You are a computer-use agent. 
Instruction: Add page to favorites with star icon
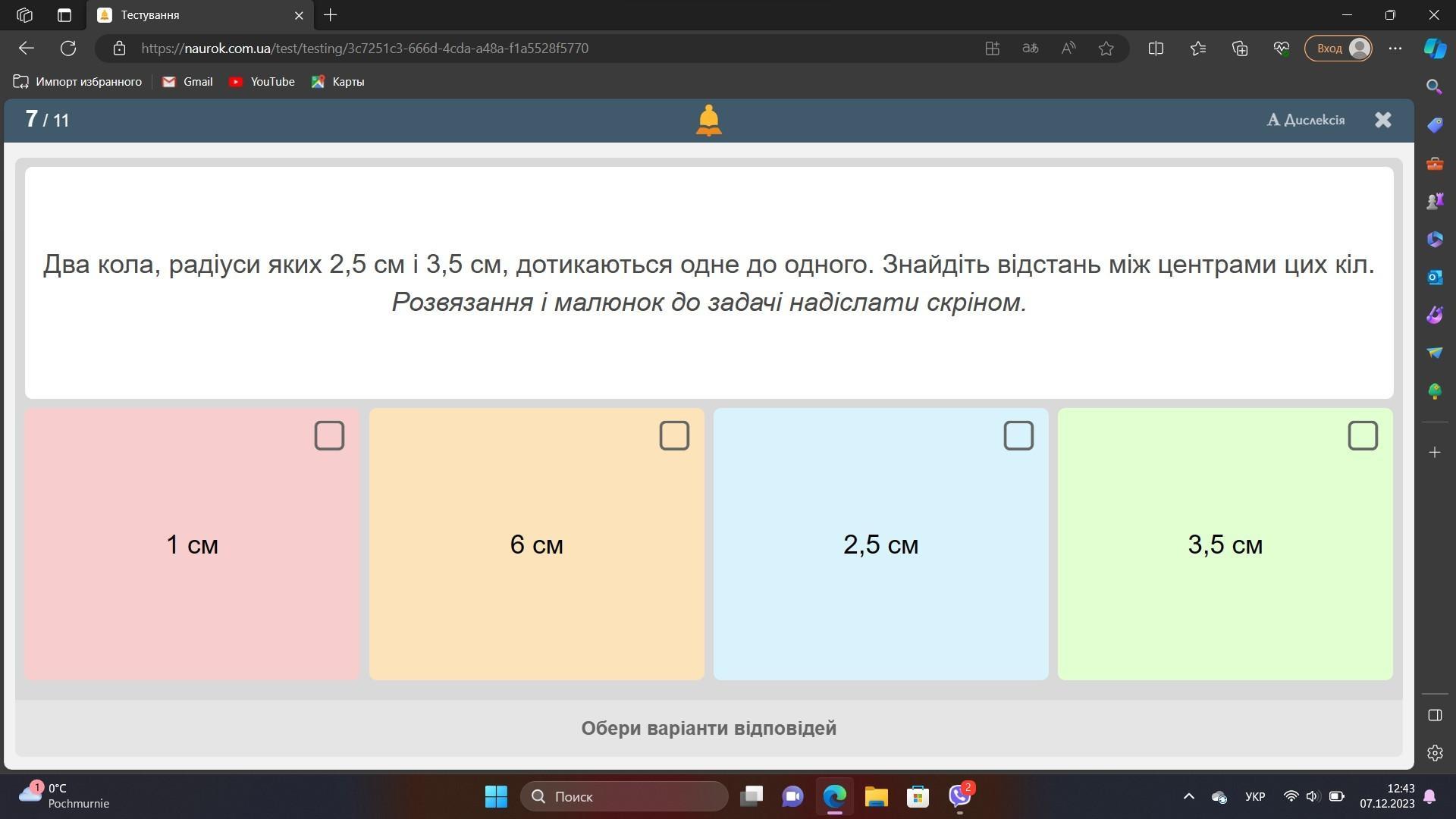[x=1106, y=49]
